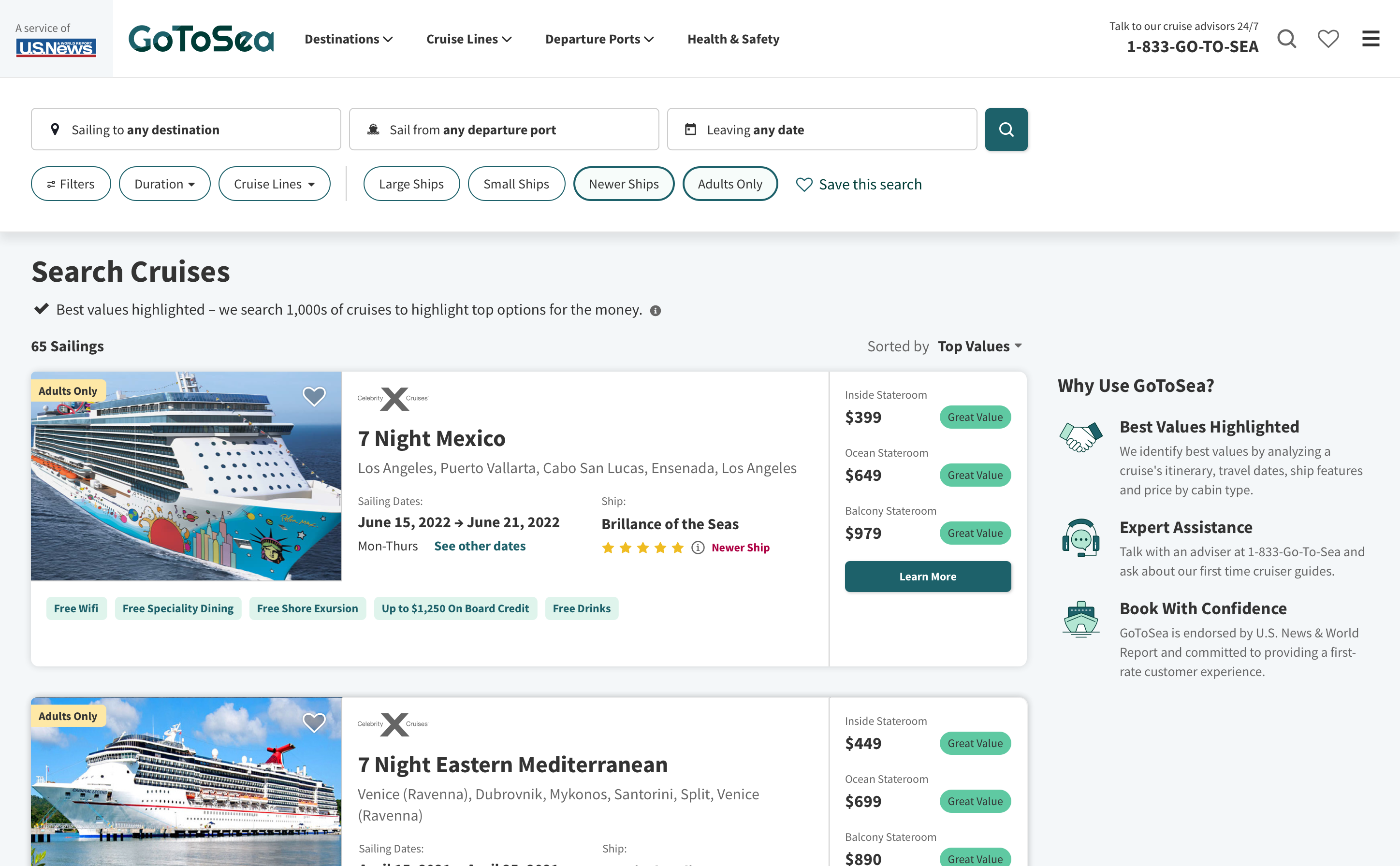The width and height of the screenshot is (1400, 866).
Task: Click the person icon in departure field
Action: (x=374, y=128)
